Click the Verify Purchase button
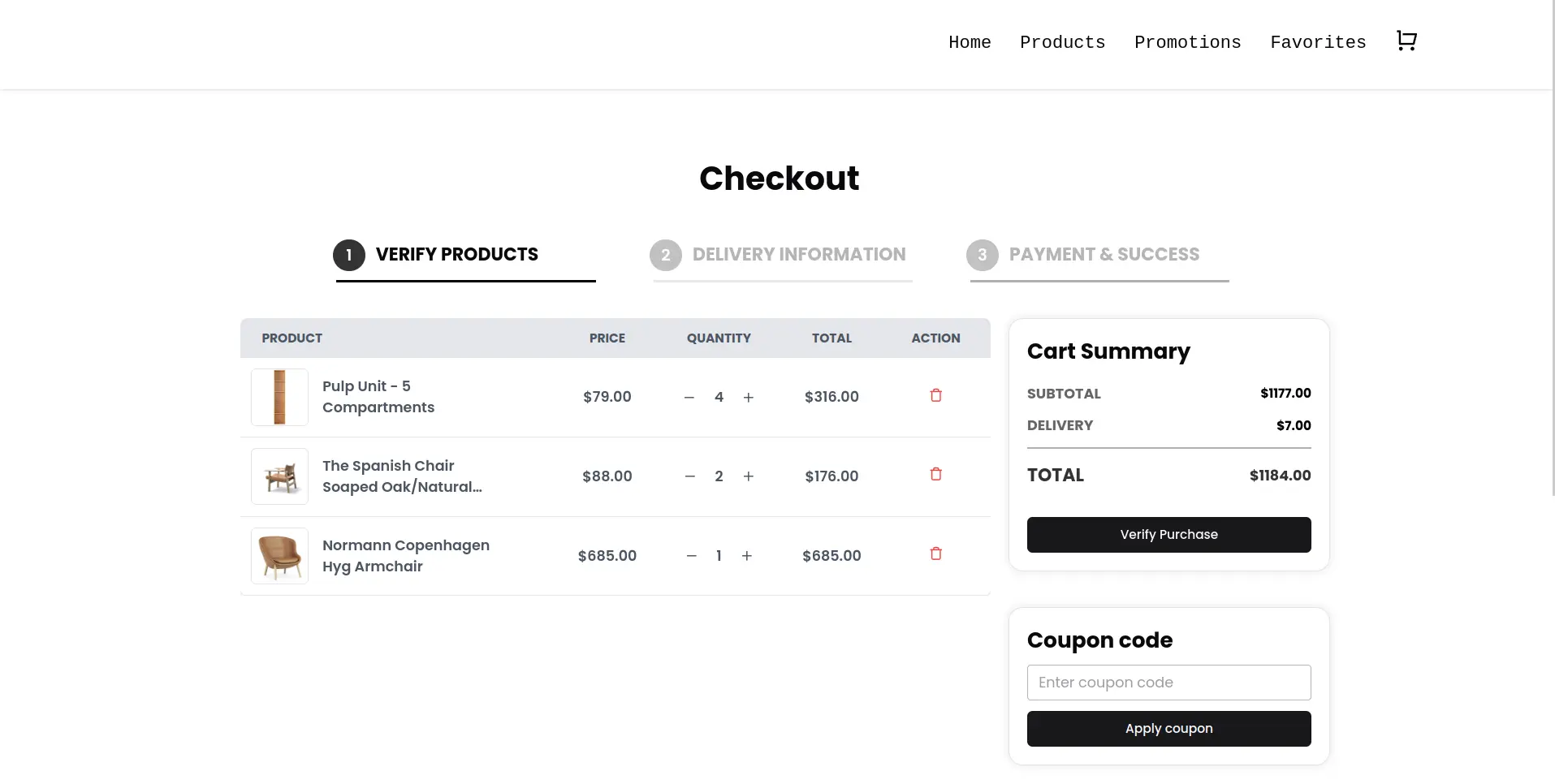Image resolution: width=1555 pixels, height=784 pixels. (x=1168, y=534)
